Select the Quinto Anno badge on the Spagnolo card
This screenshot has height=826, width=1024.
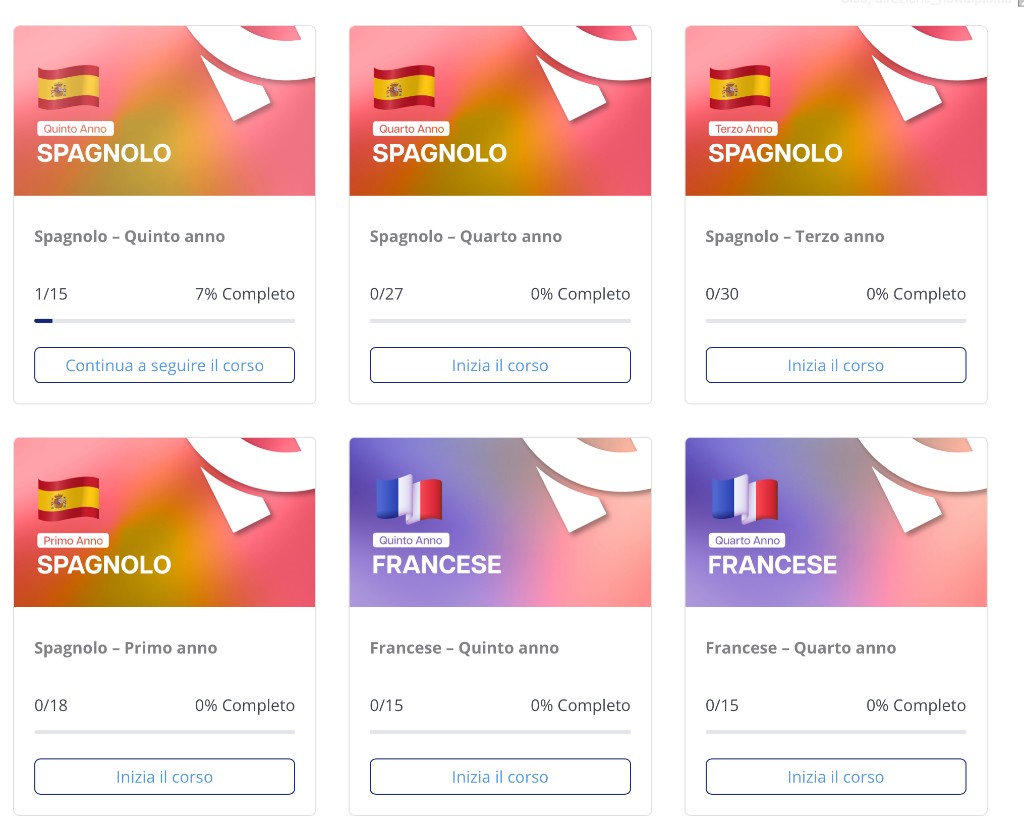[x=75, y=128]
